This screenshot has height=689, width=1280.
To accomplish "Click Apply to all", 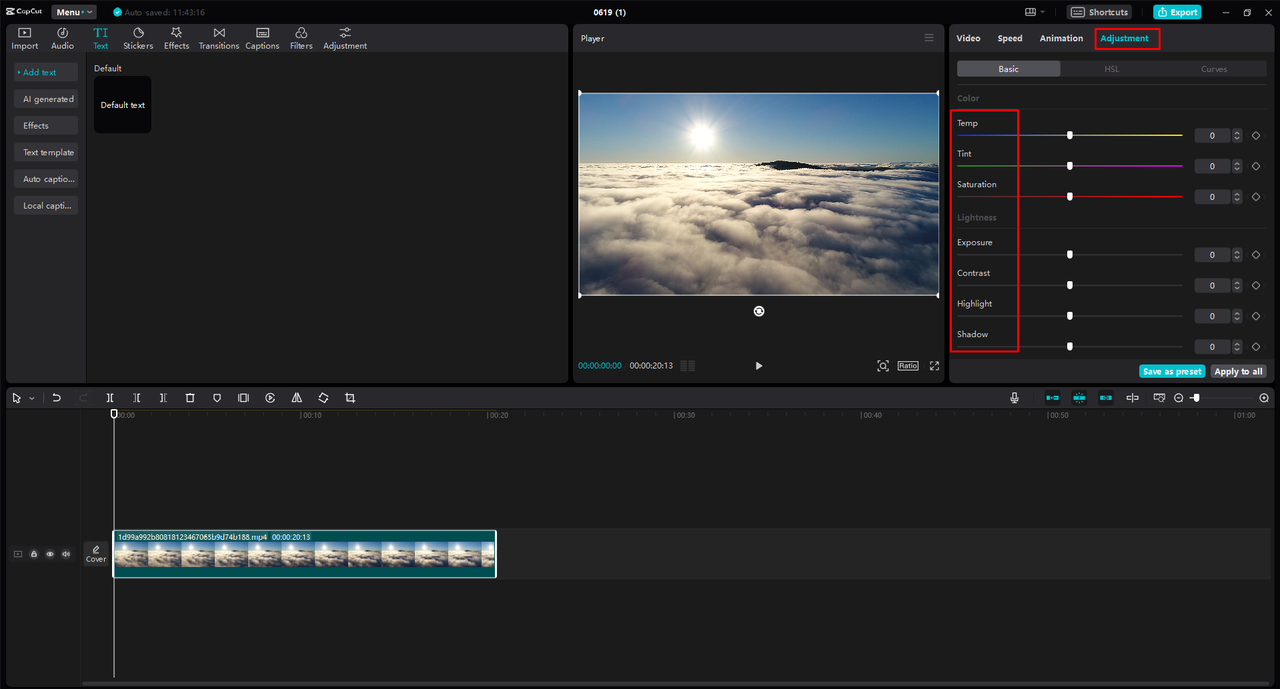I will [x=1238, y=371].
